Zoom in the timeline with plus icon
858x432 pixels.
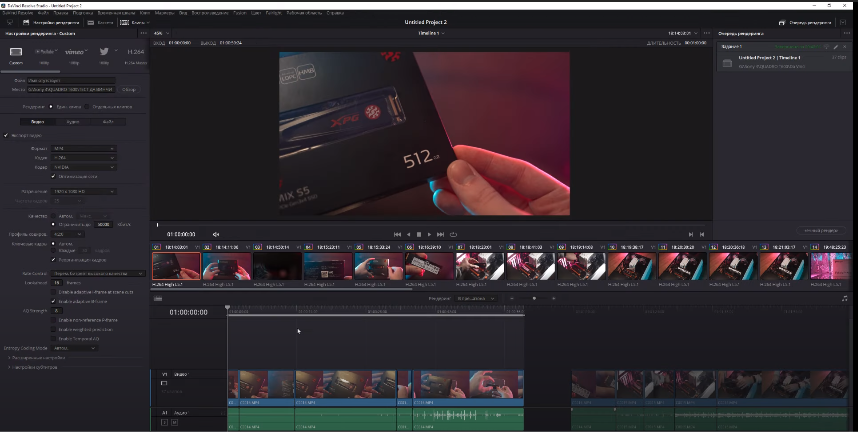click(x=554, y=298)
